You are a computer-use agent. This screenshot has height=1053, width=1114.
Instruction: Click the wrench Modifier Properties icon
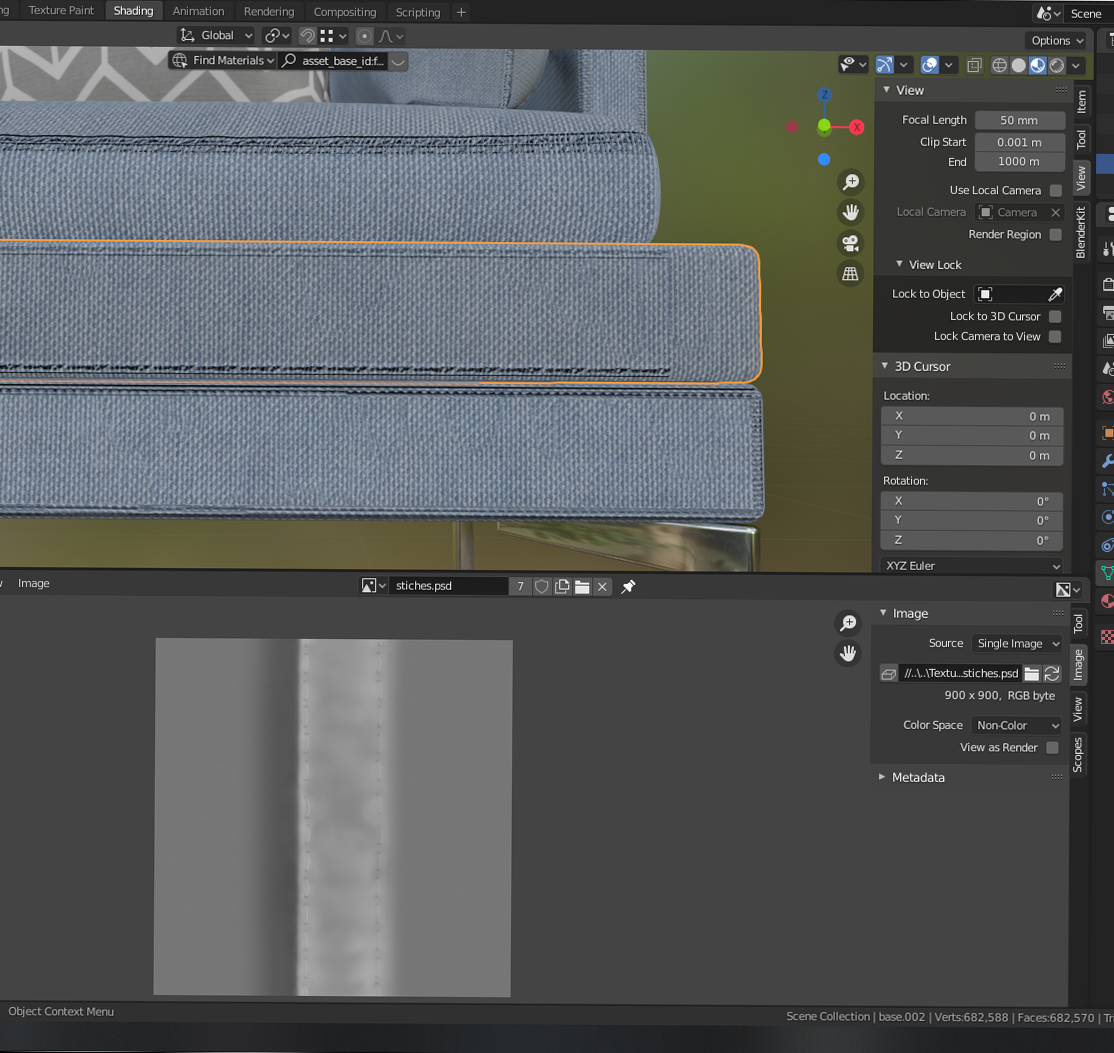[x=1106, y=461]
